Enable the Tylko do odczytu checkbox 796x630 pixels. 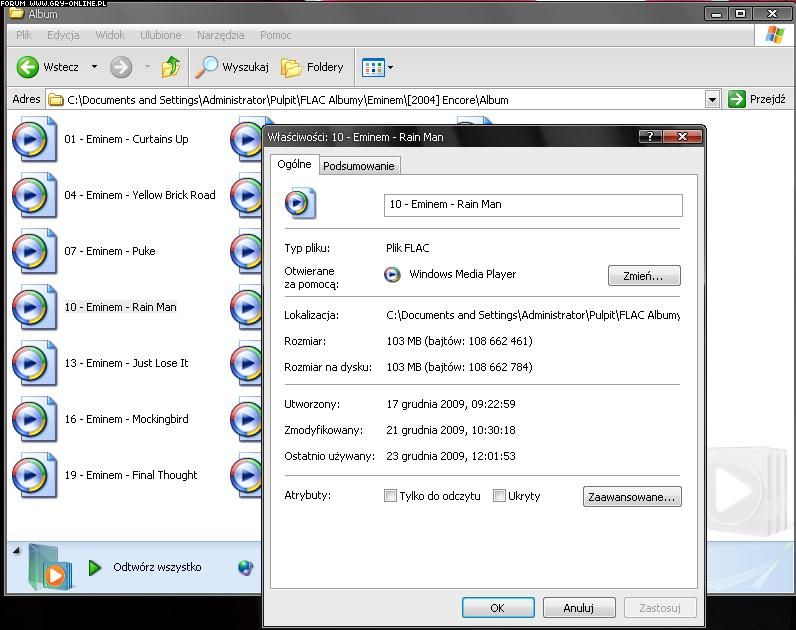(x=391, y=496)
